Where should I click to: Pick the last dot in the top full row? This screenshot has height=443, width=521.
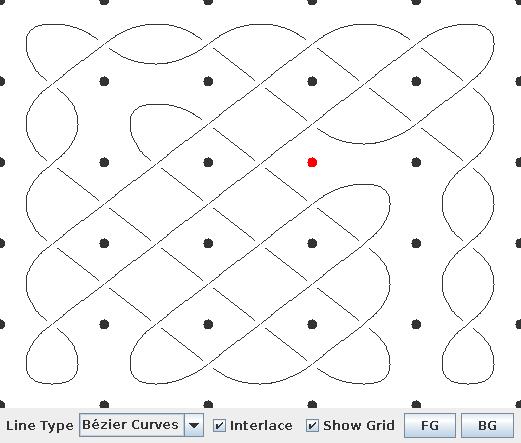(x=416, y=81)
